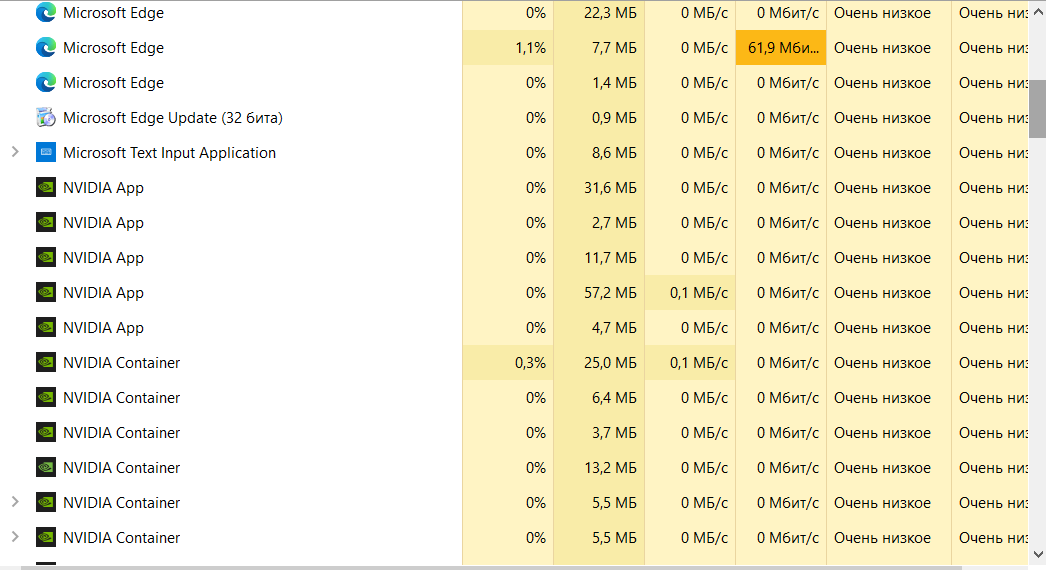The height and width of the screenshot is (570, 1046).
Task: Click the NVIDIA App icon using 31,6 МБ
Action: point(45,188)
